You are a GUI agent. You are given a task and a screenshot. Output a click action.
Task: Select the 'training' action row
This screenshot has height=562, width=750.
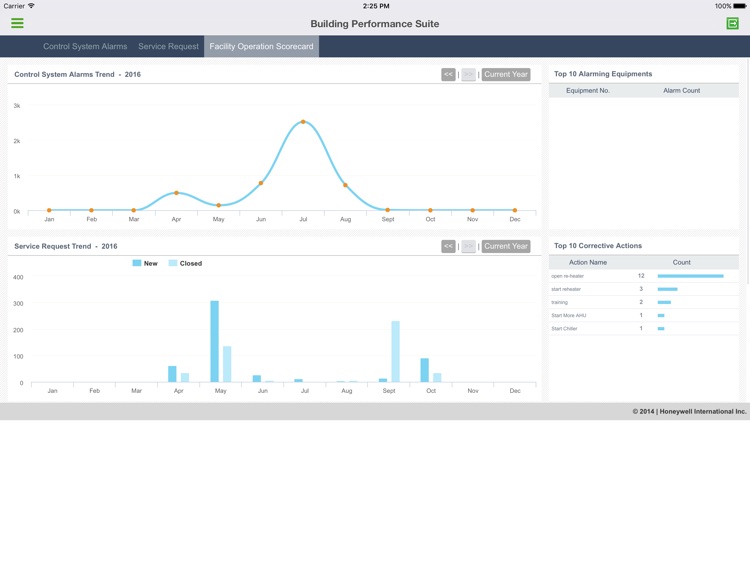pyautogui.click(x=644, y=302)
